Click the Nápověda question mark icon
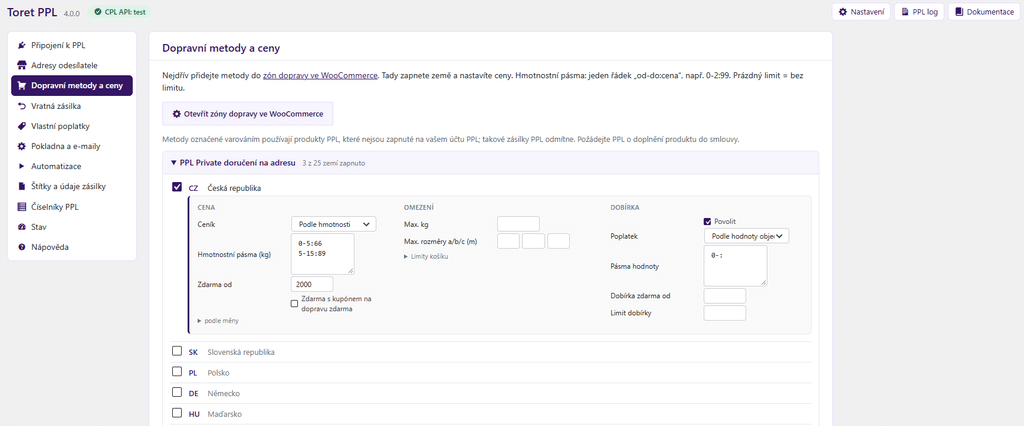1024x426 pixels. [22, 248]
